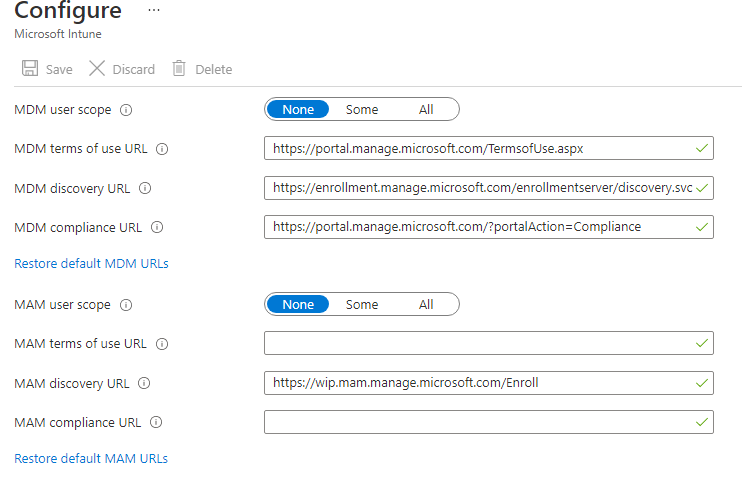Click the MAM compliance URL label

click(78, 422)
